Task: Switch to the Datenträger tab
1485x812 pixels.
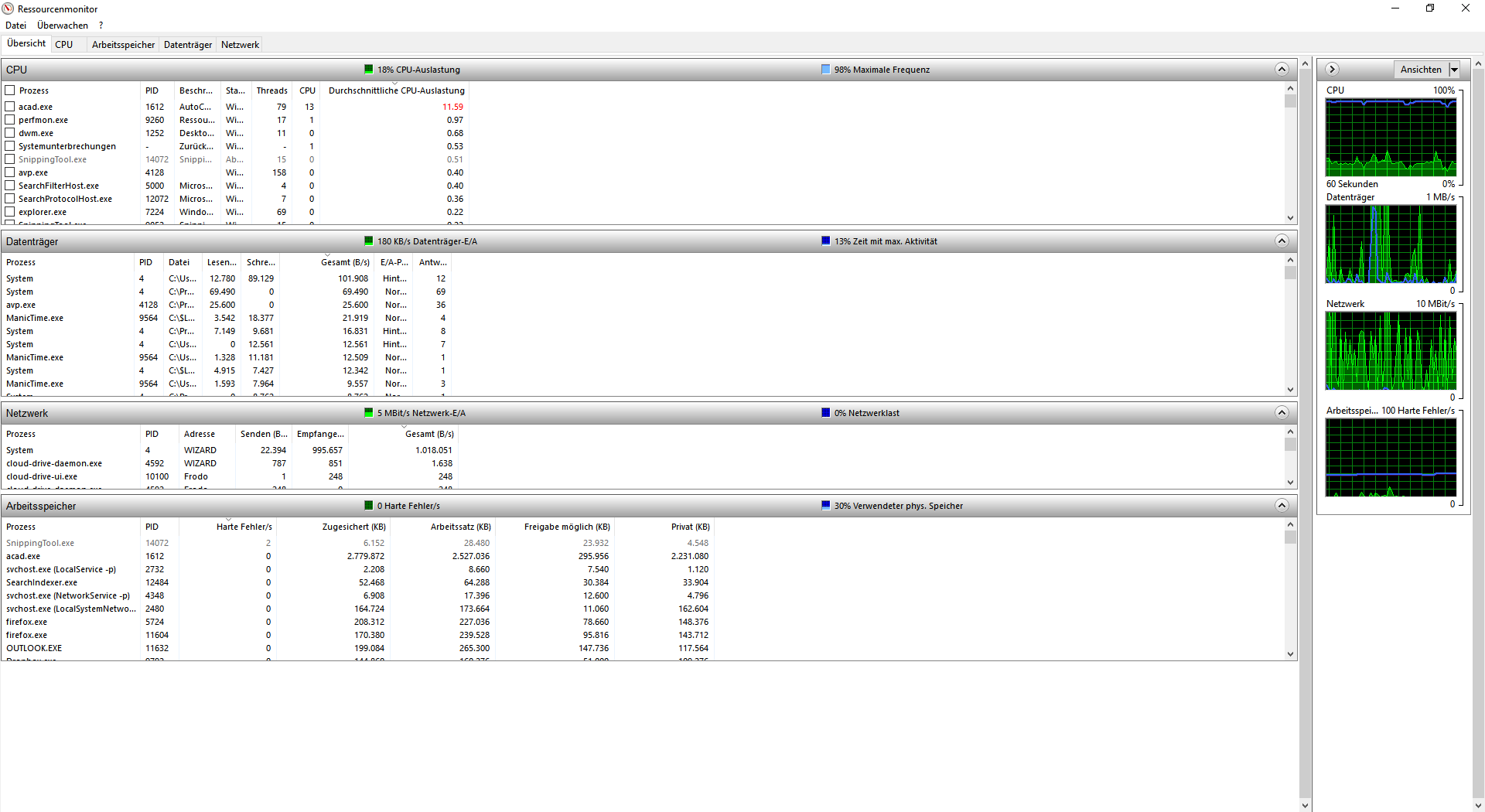Action: point(188,45)
